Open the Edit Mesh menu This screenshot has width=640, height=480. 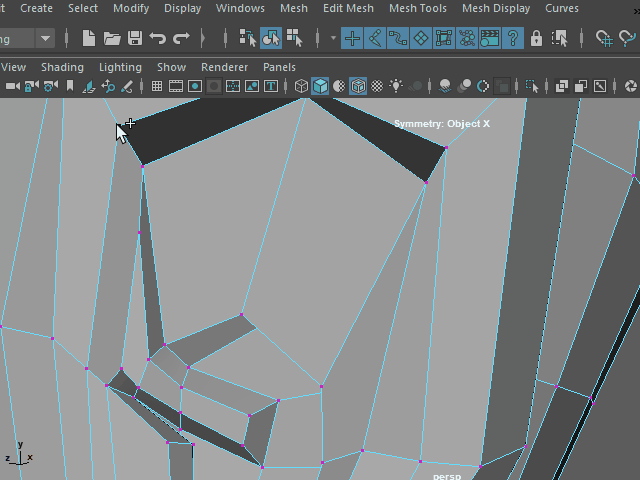(348, 8)
